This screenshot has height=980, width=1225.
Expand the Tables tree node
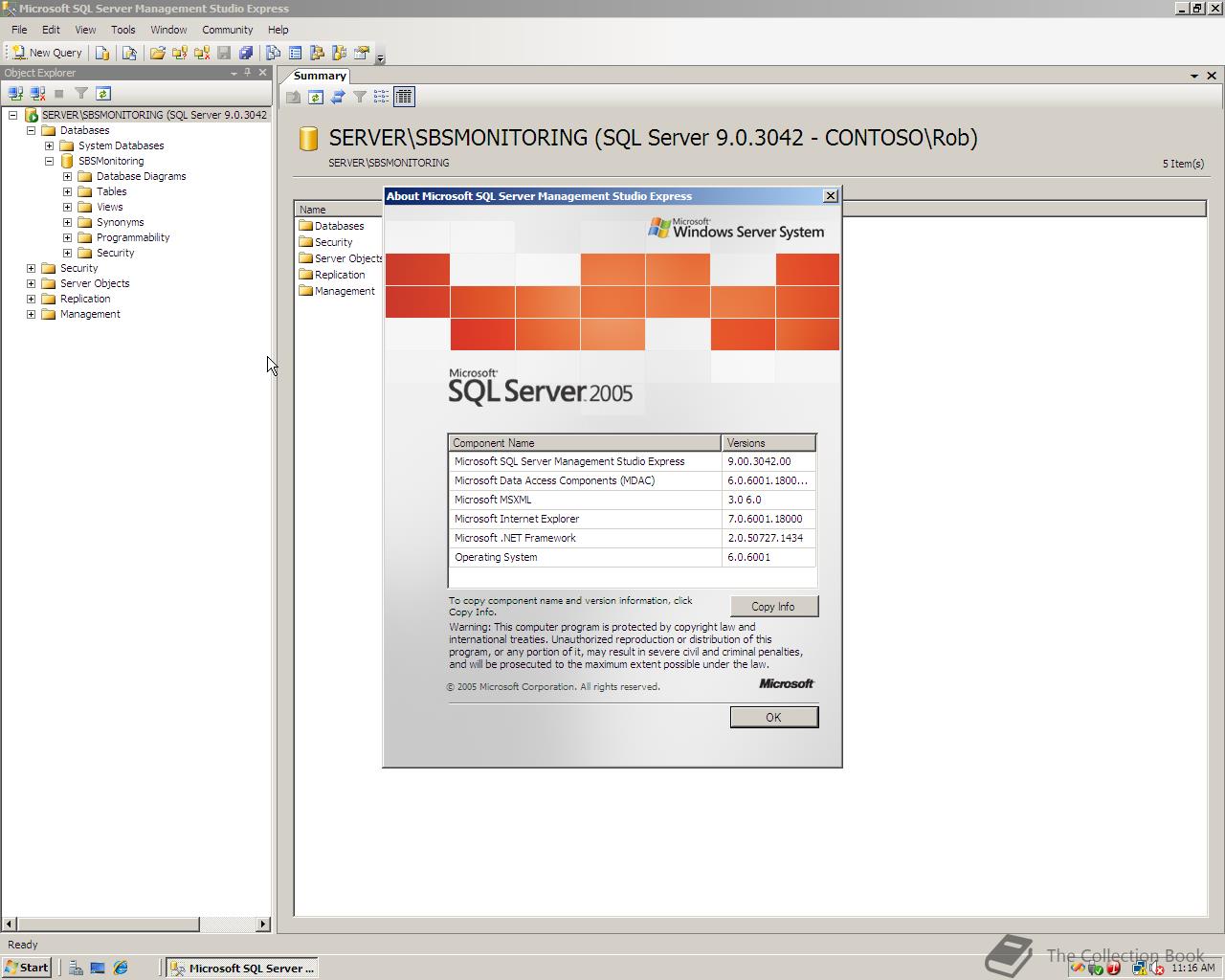point(67,191)
